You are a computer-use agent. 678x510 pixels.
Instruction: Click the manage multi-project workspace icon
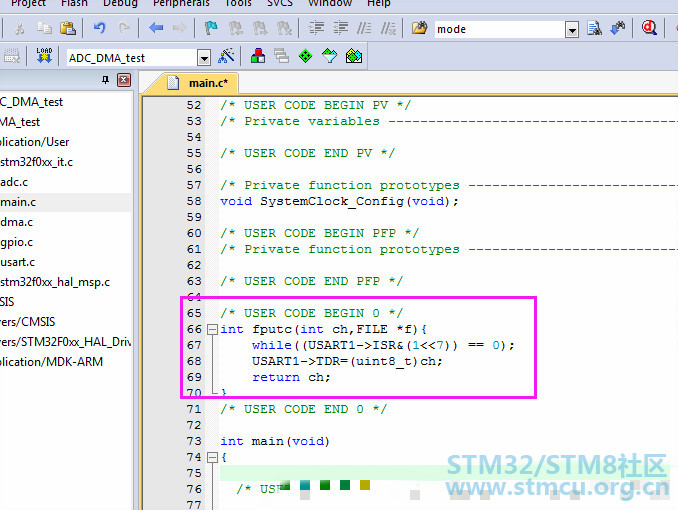[x=281, y=56]
